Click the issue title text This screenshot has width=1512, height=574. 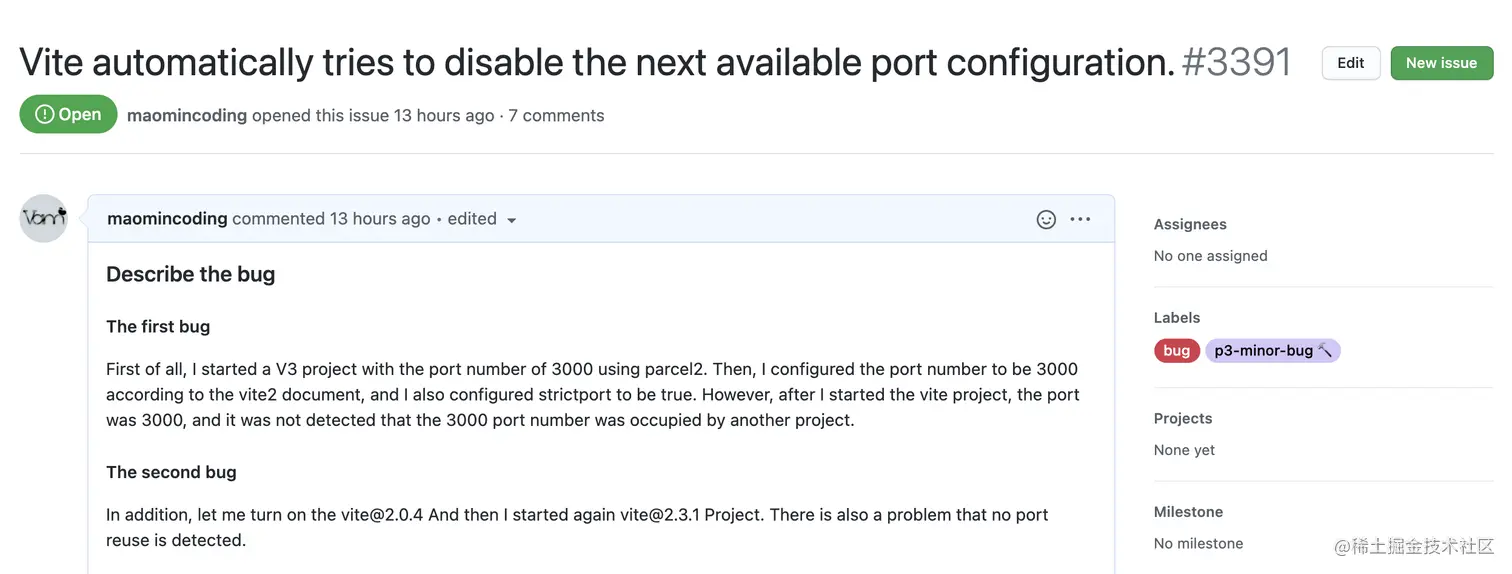596,63
